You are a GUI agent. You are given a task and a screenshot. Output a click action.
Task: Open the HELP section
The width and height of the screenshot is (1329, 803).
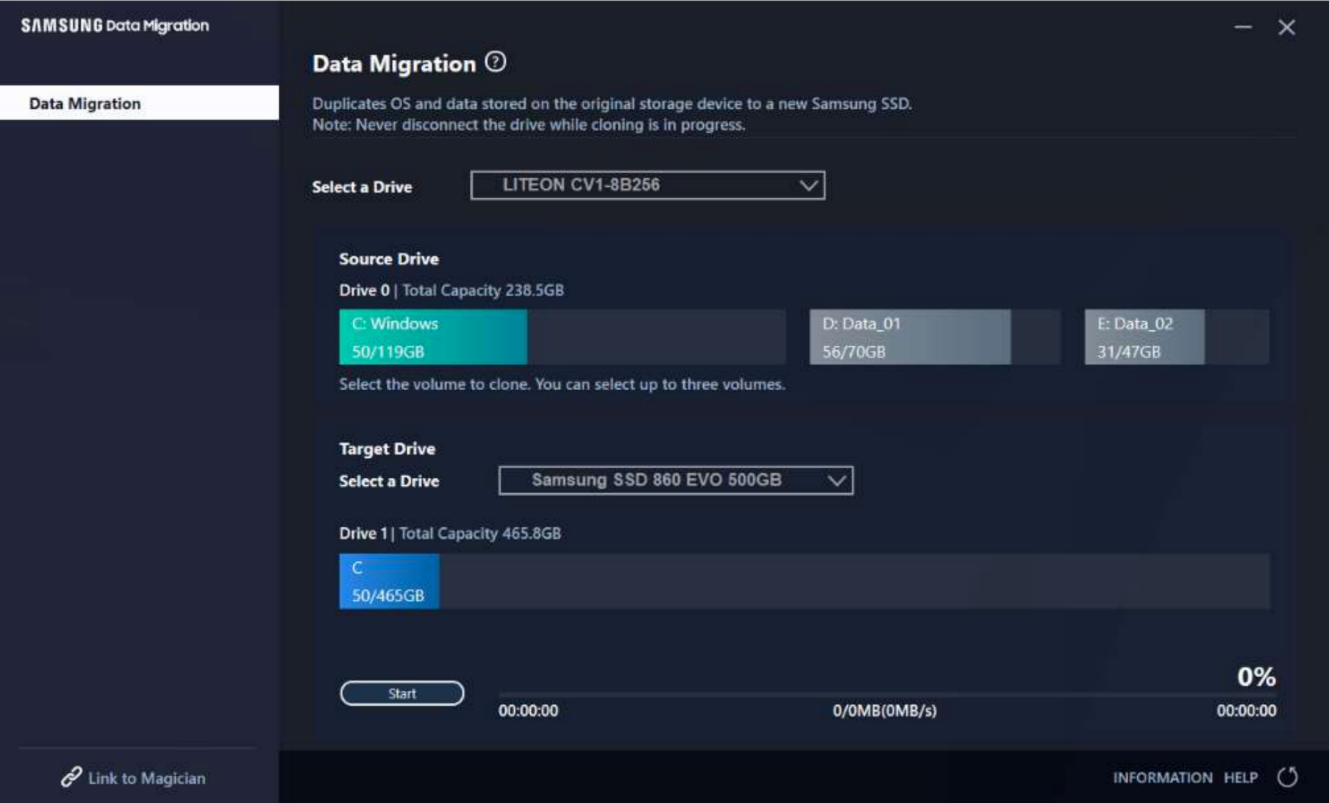pos(1240,776)
